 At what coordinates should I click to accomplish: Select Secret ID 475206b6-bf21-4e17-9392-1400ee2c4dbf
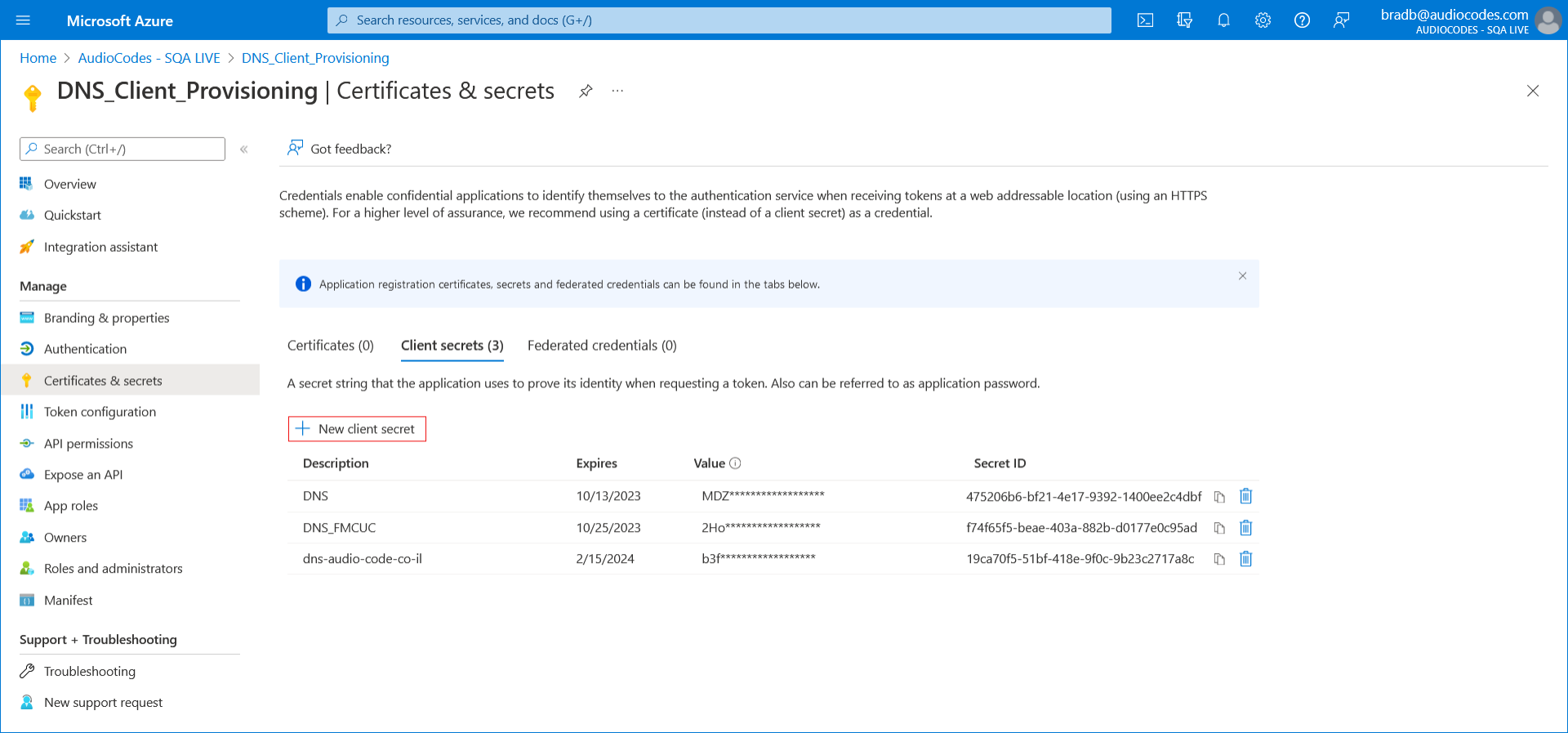(1084, 497)
